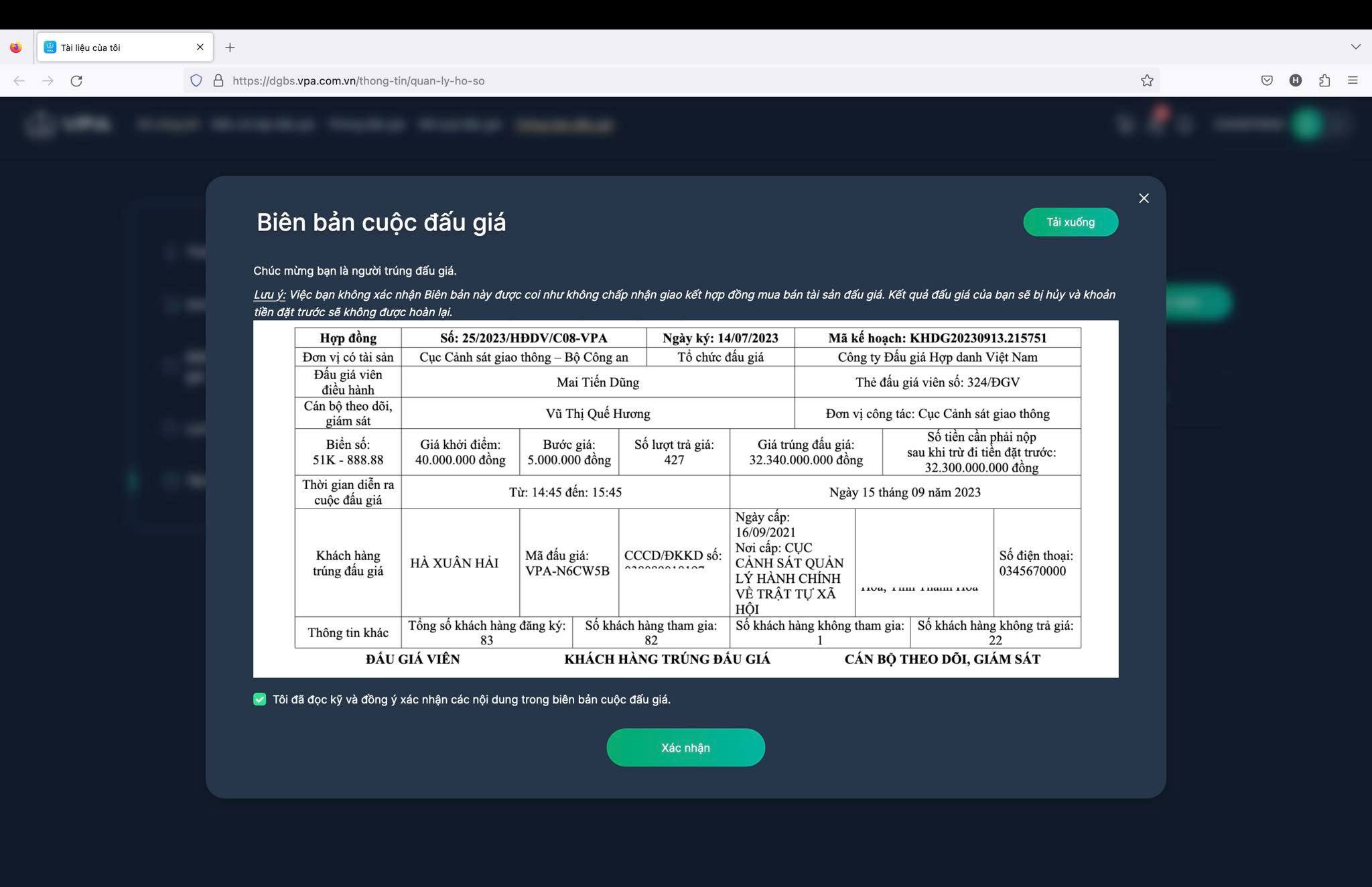Close the 'Tài liệu của tôi' tab

pyautogui.click(x=200, y=48)
